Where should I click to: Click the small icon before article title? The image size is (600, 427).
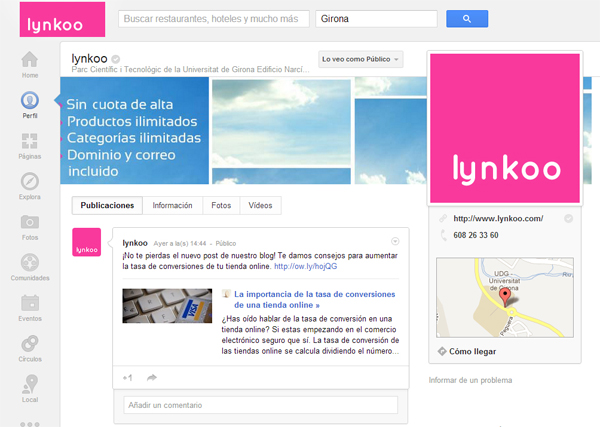pyautogui.click(x=226, y=294)
